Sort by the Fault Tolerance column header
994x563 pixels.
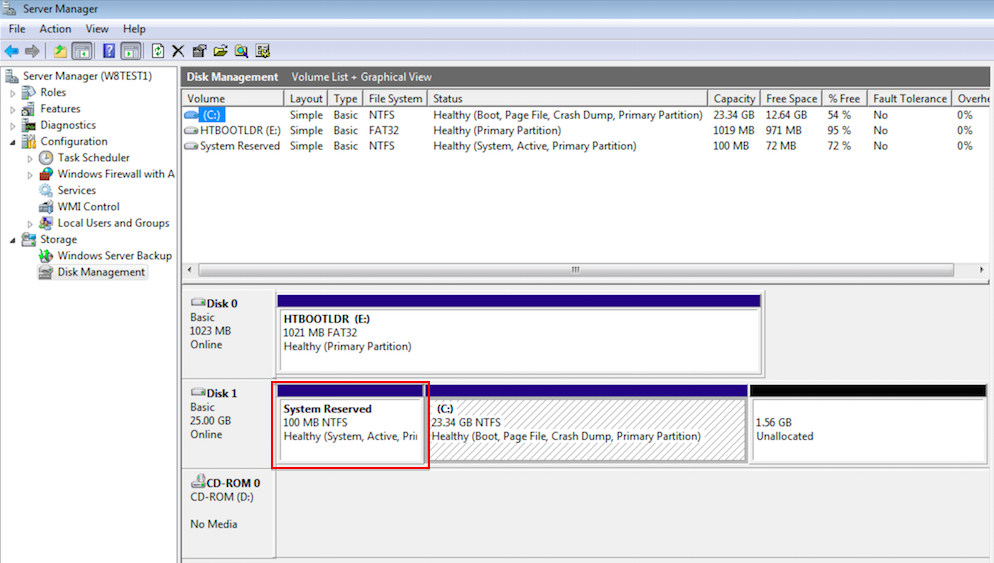click(x=910, y=98)
